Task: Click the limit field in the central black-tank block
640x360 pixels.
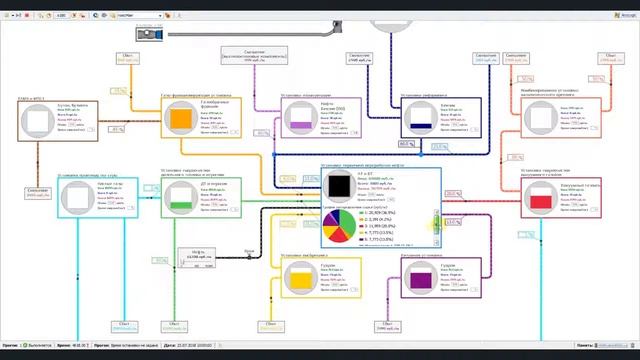Action: pos(371,195)
